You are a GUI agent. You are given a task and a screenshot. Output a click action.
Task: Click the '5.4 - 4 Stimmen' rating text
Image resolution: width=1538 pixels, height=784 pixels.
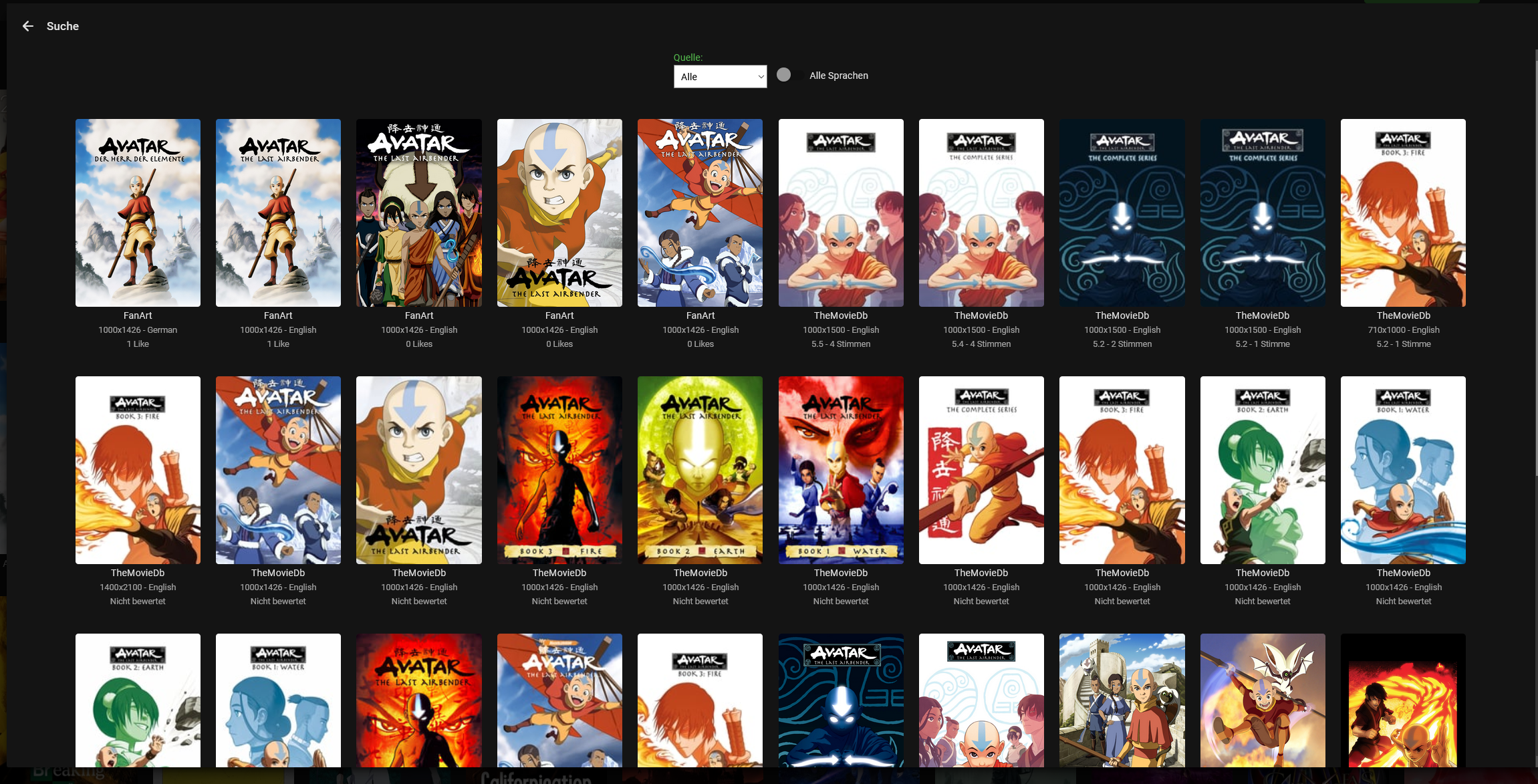click(981, 344)
